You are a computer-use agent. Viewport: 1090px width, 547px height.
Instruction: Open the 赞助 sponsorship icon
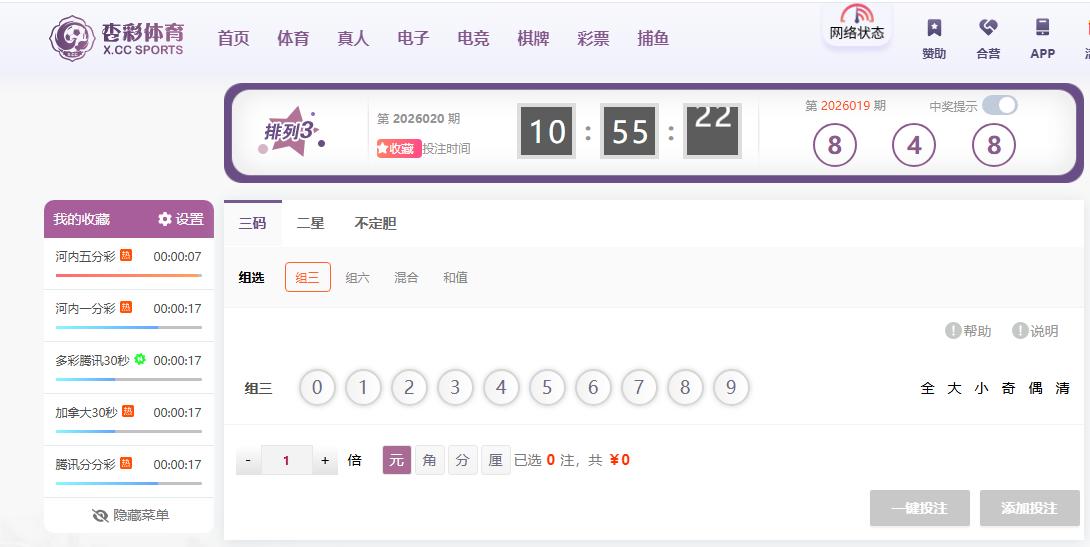point(934,28)
